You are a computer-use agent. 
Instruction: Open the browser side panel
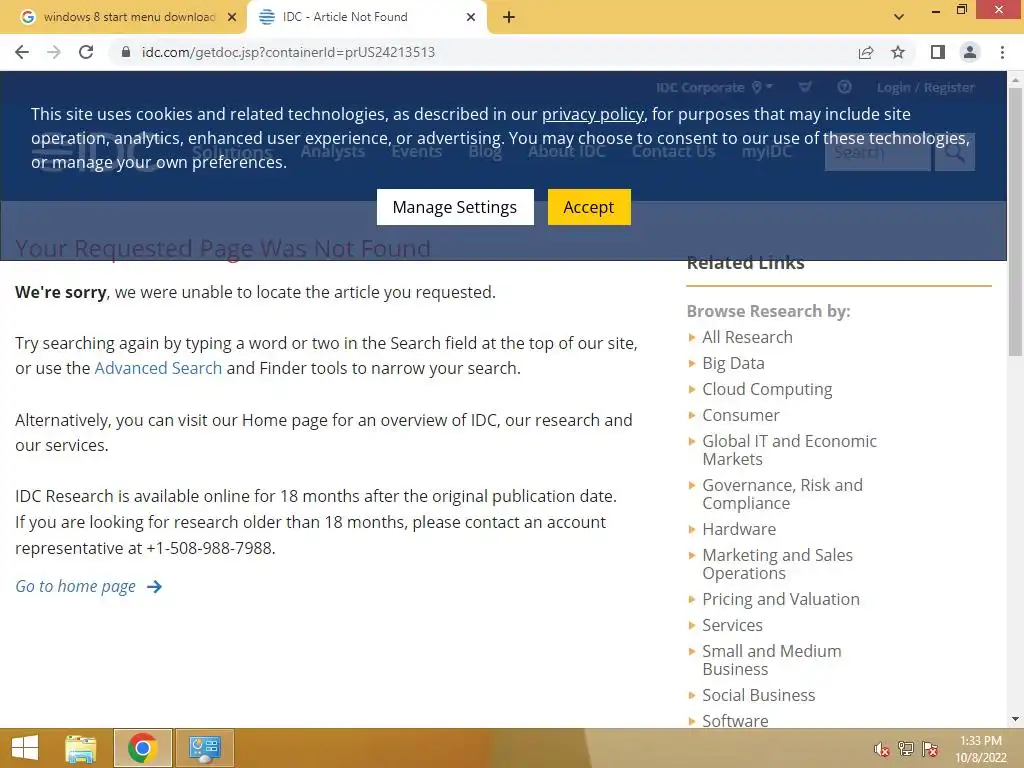938,52
